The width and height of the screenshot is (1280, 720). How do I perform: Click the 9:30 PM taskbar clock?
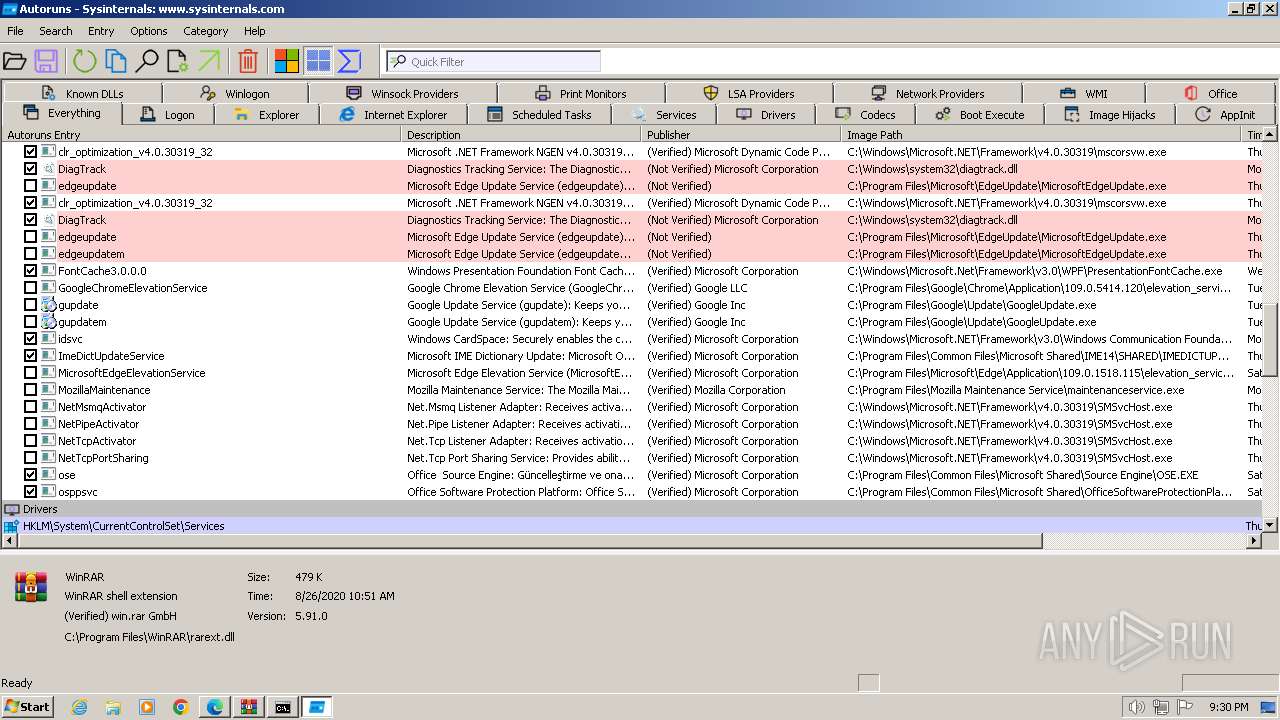pyautogui.click(x=1229, y=707)
